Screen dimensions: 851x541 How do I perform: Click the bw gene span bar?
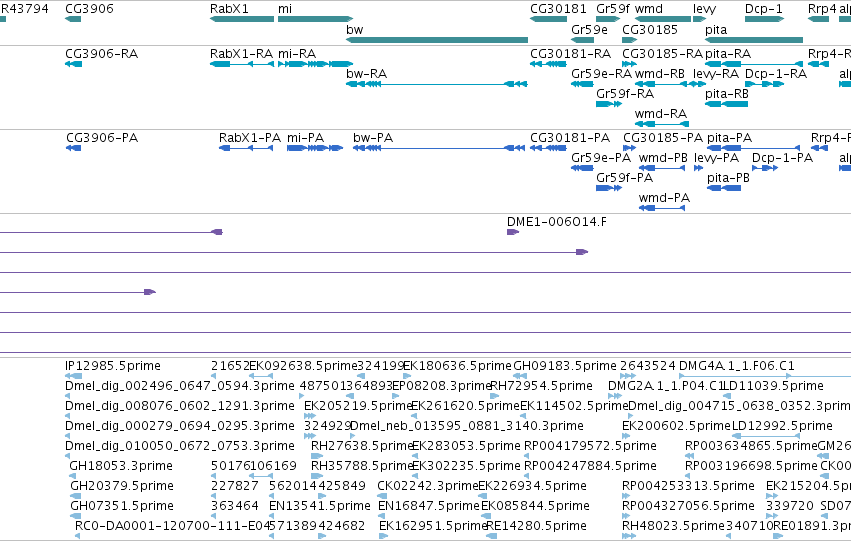(x=437, y=40)
